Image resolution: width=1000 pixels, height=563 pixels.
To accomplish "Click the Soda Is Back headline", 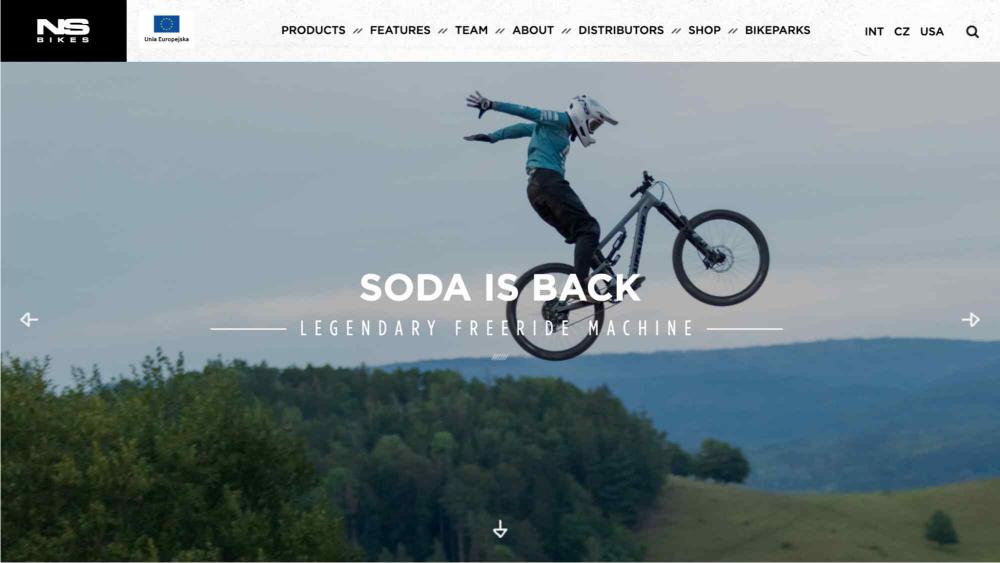I will click(x=501, y=288).
